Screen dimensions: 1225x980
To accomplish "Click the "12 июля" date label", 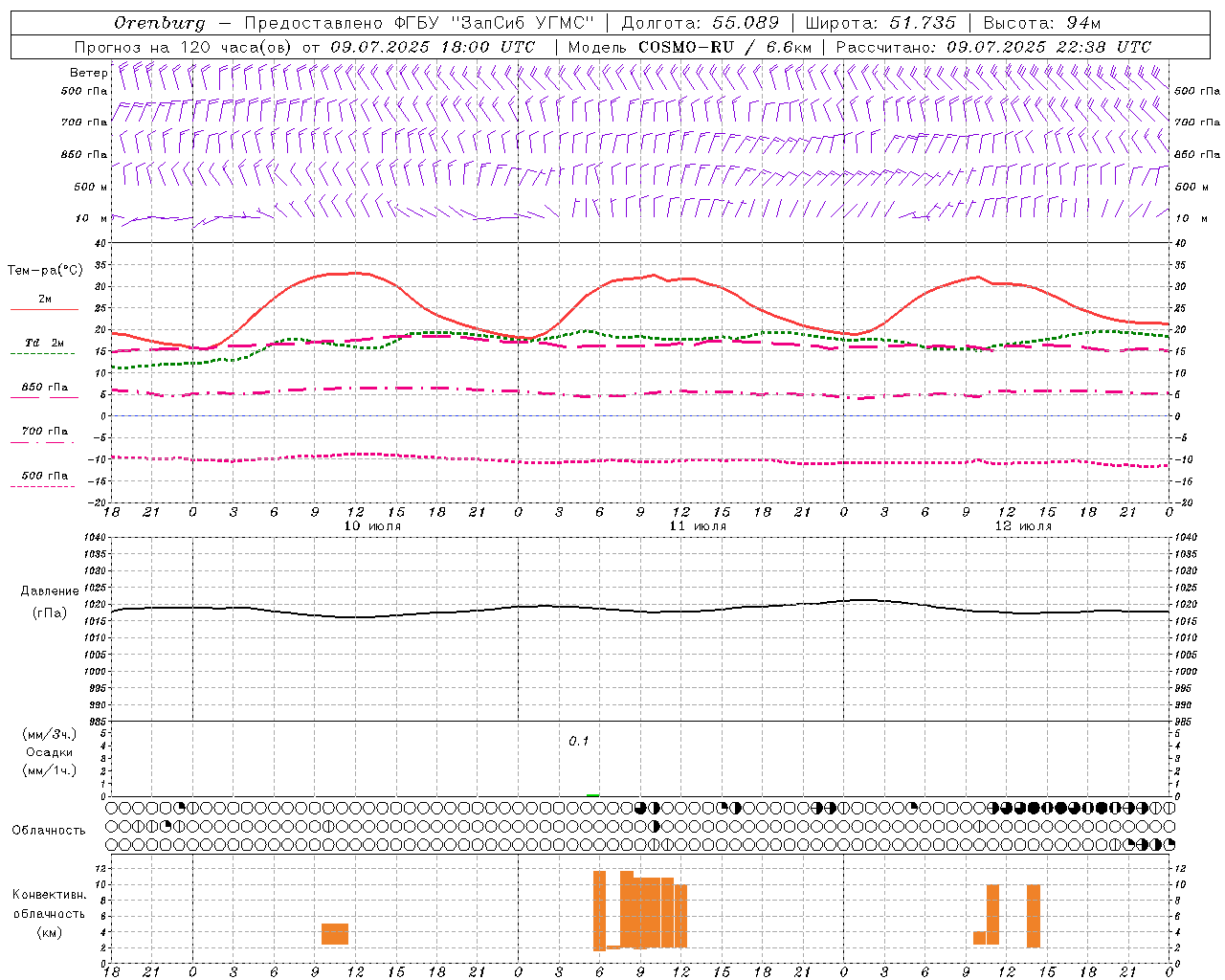I will pos(1023,526).
